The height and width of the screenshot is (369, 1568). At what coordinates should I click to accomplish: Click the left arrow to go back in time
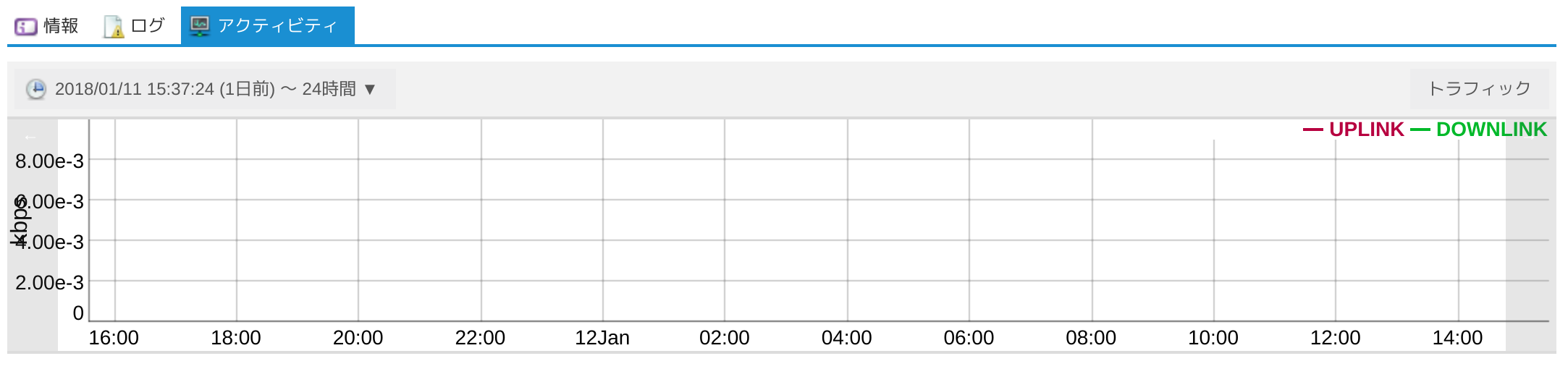[x=30, y=137]
